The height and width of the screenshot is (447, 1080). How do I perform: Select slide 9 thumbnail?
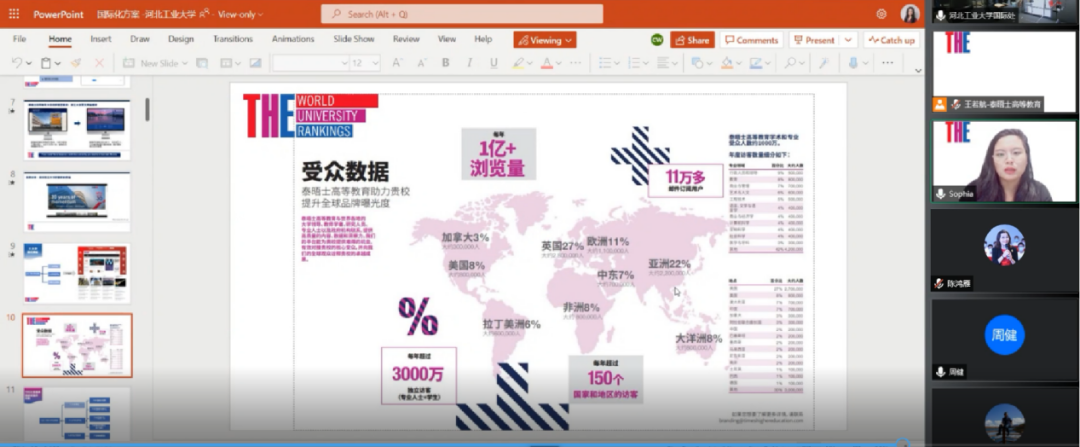click(x=77, y=273)
